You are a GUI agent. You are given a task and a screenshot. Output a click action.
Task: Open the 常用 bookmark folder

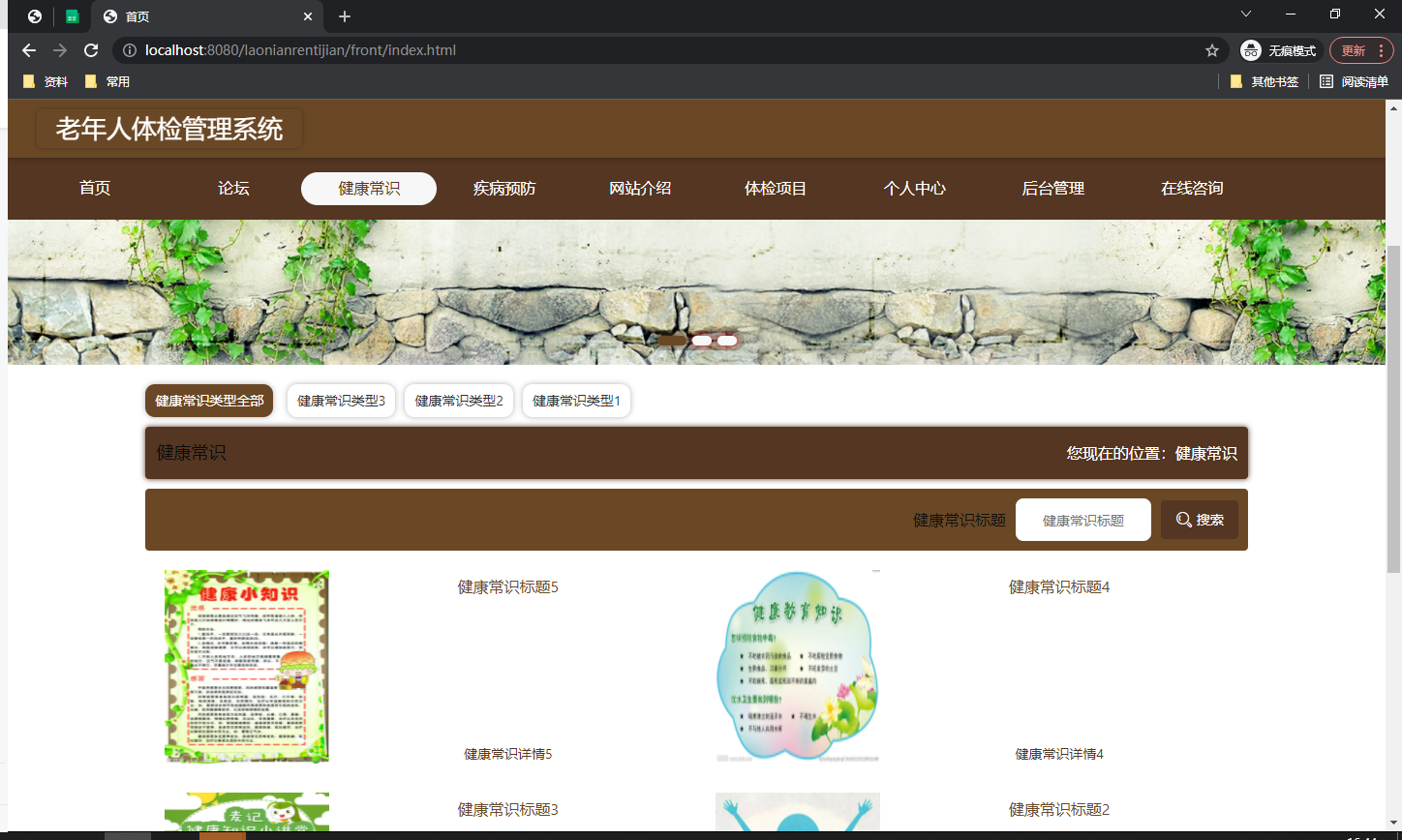click(107, 81)
